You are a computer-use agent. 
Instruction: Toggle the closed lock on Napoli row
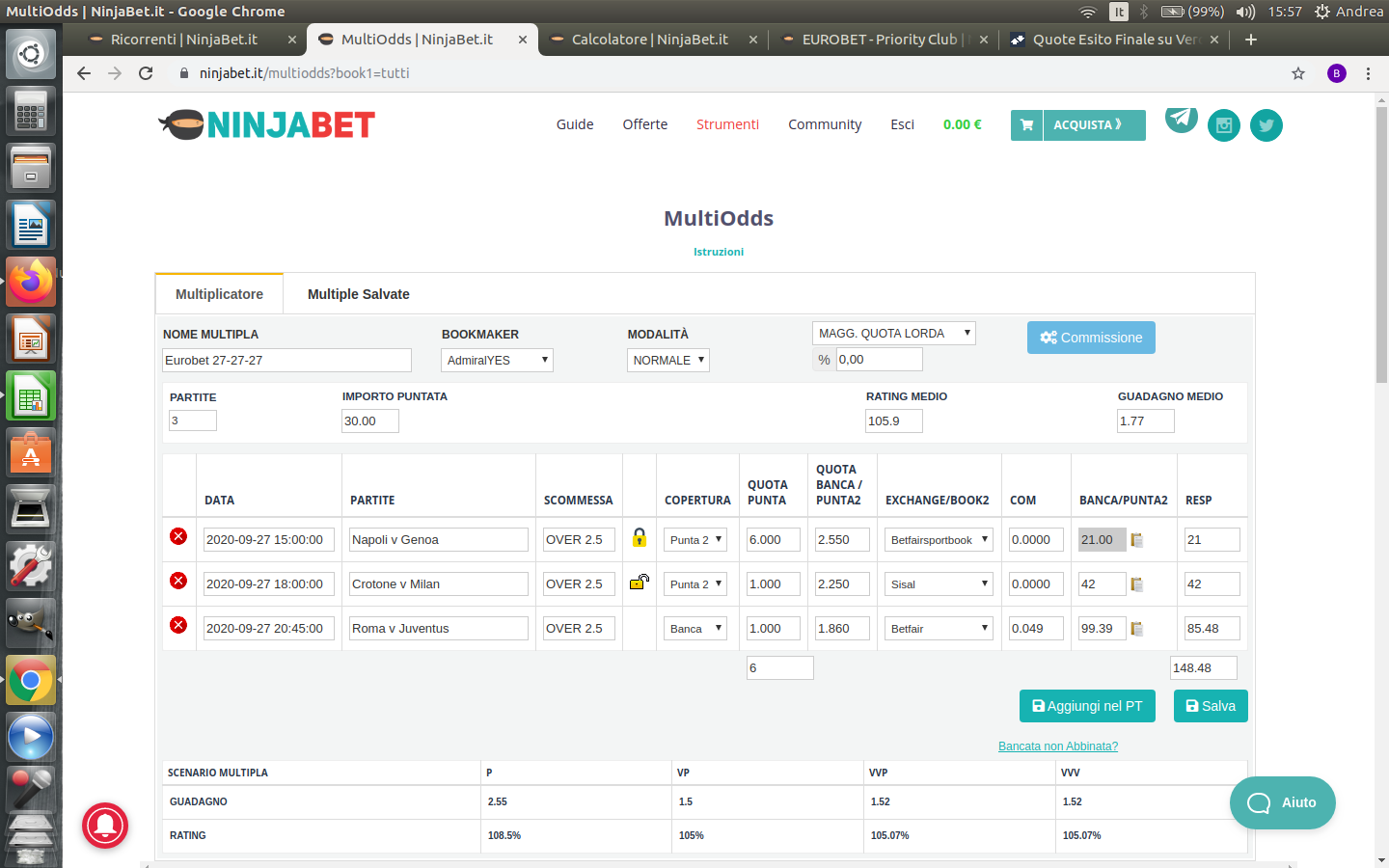(639, 537)
